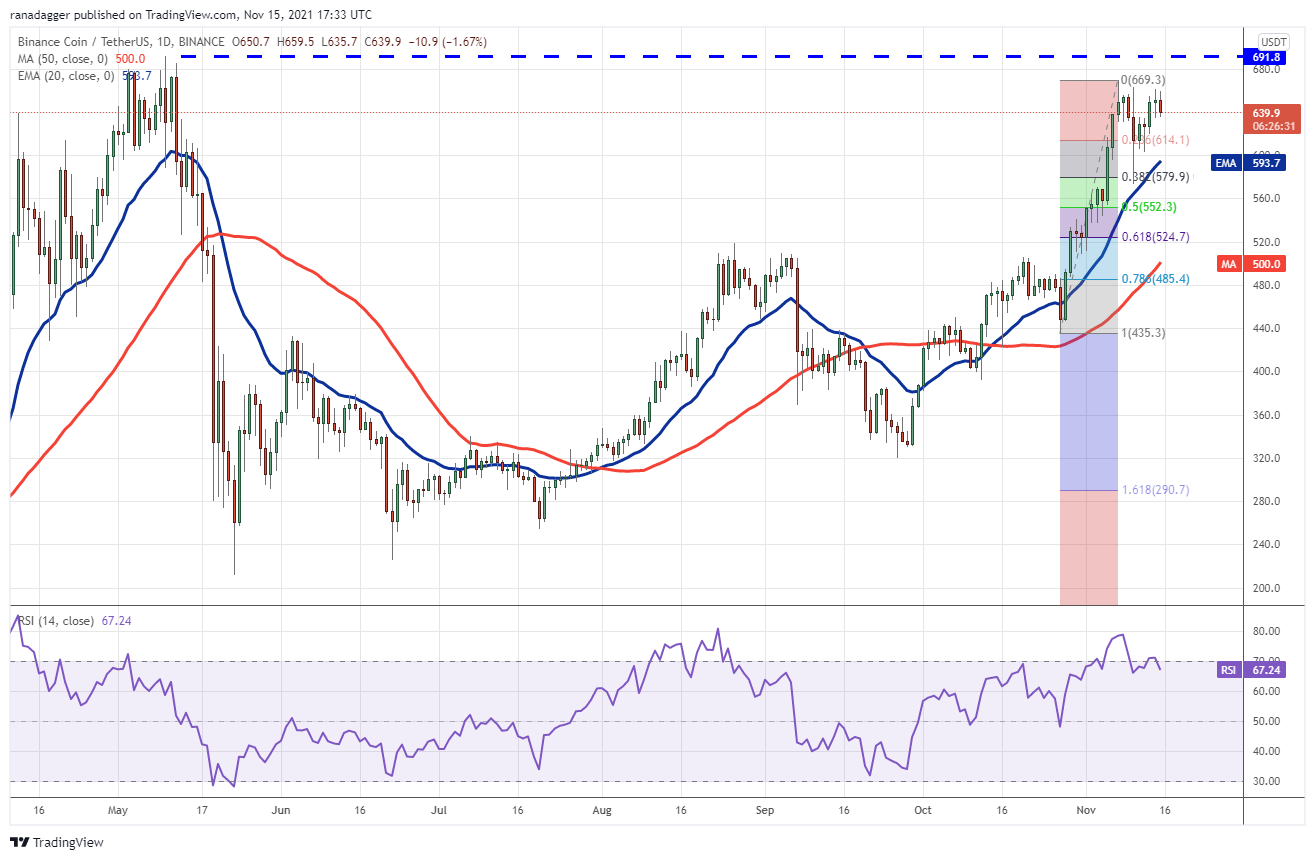Select the Aug label on time axis
The image size is (1315, 860).
click(601, 810)
